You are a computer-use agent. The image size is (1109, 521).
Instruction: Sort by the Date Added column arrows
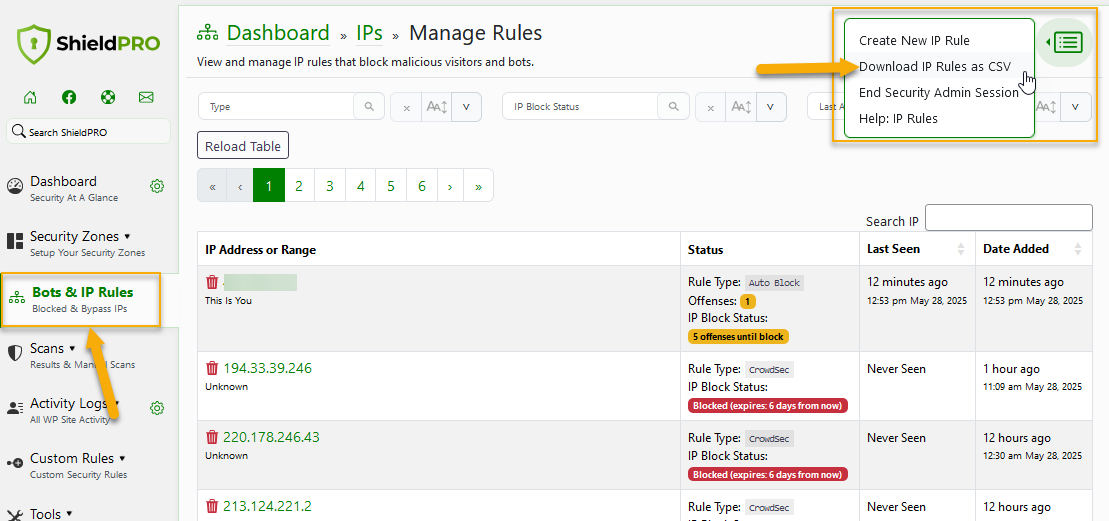1077,249
